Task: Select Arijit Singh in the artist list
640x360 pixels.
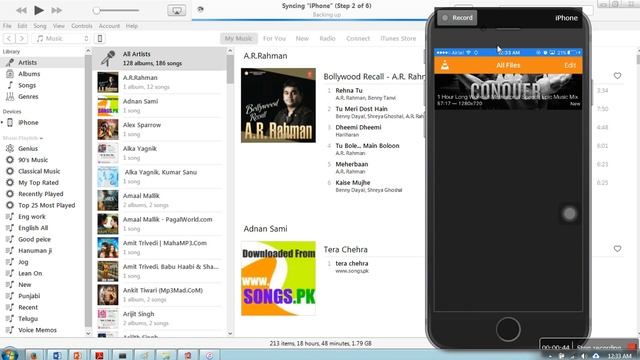Action: point(160,318)
